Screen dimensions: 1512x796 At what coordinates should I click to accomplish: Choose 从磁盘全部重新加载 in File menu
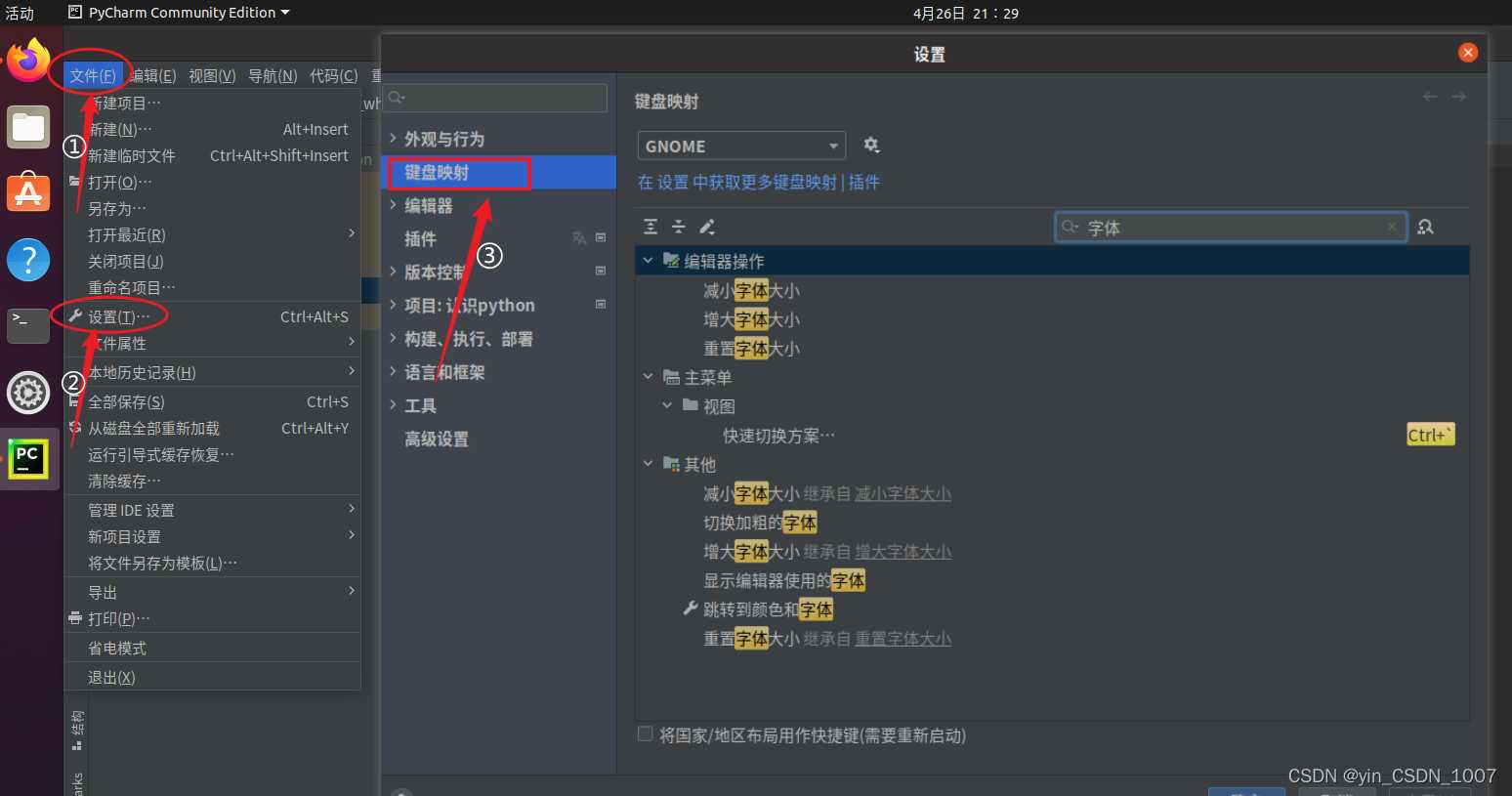(x=212, y=428)
